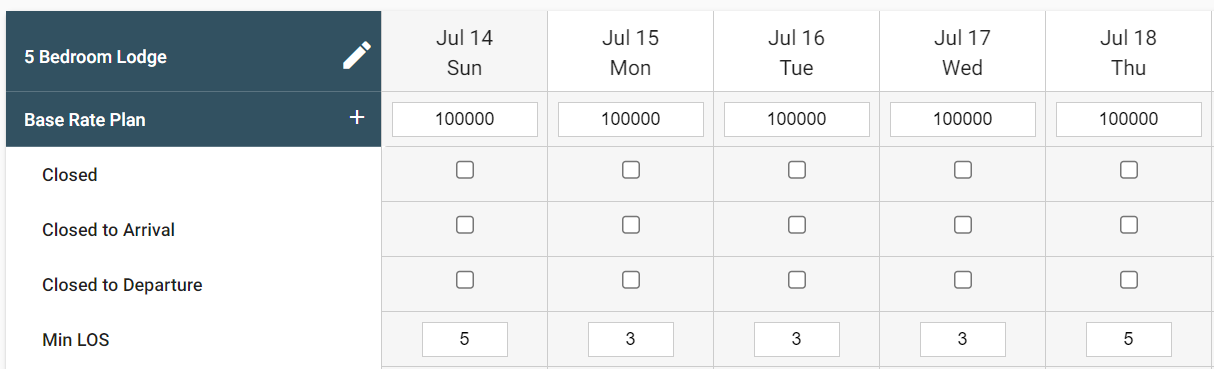Click the Jul 15 Mon column header

tap(631, 53)
